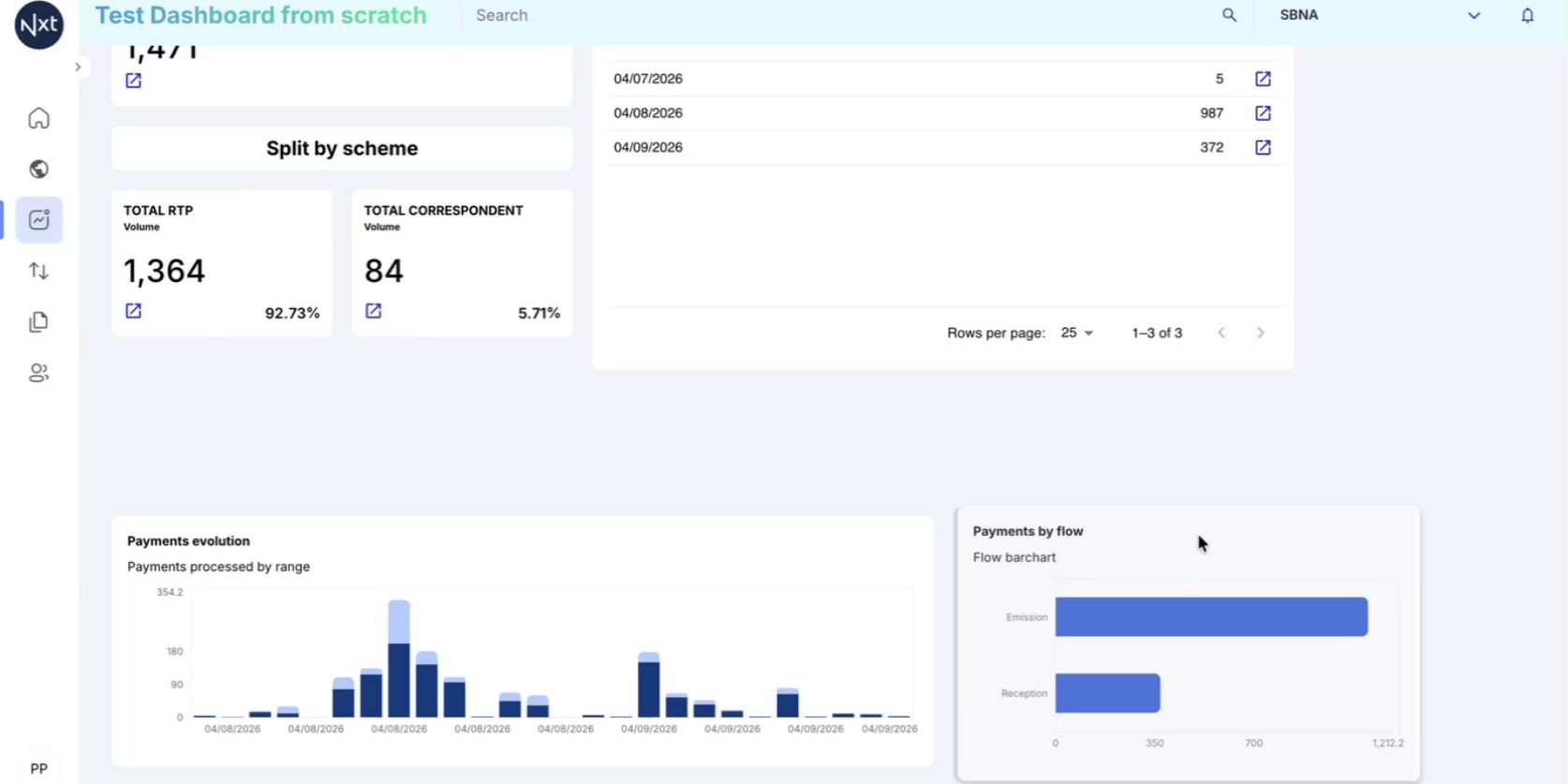Click the Search input field
1568x784 pixels.
pos(843,16)
